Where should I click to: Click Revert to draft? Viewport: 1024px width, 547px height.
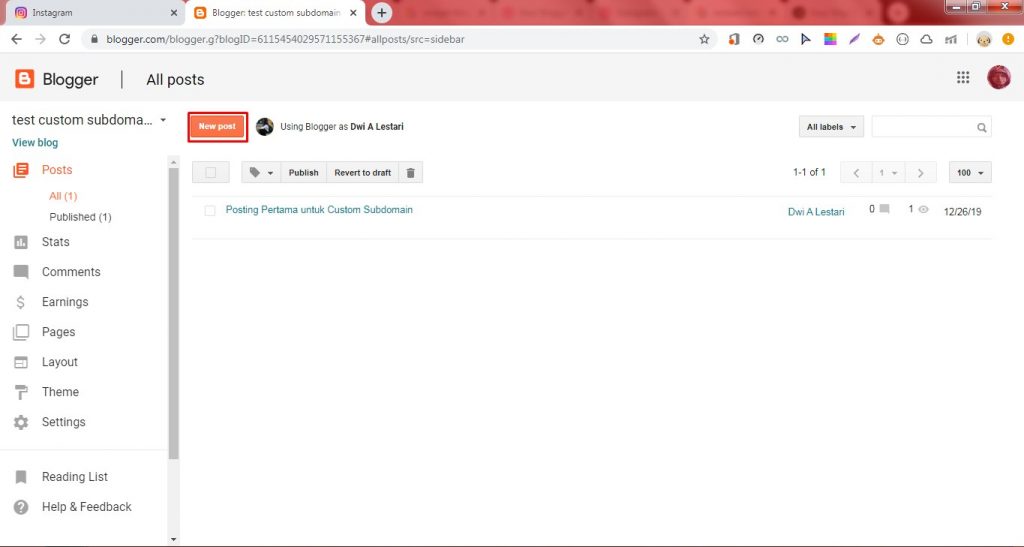(362, 172)
